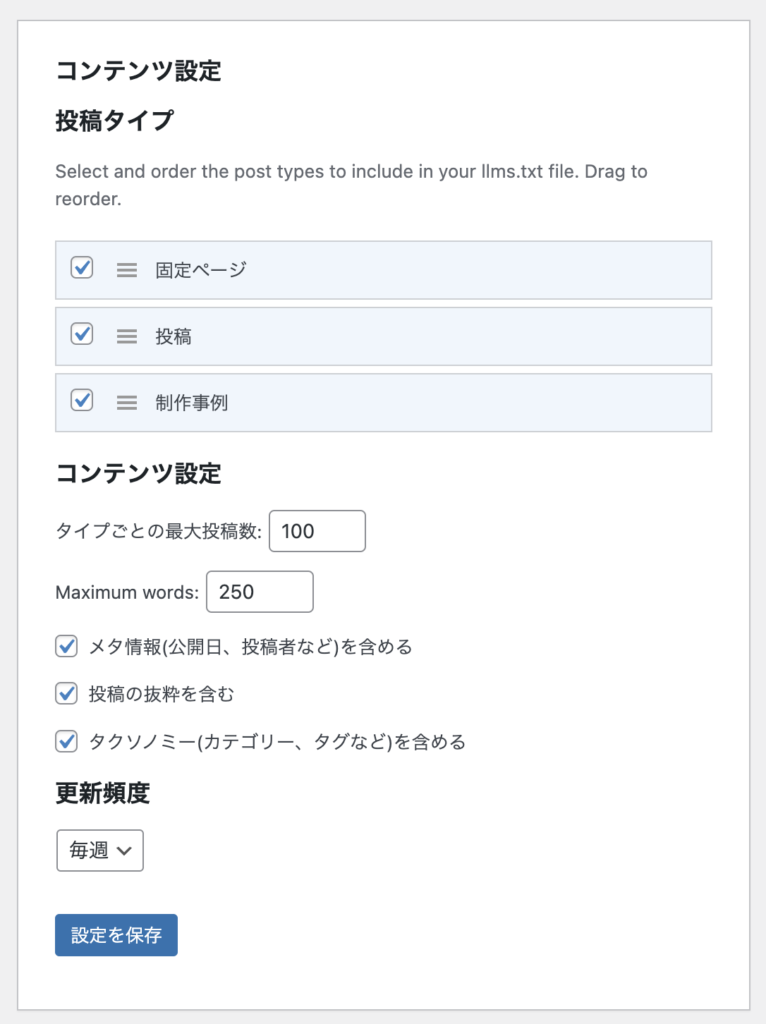Focus the Maximum words field with 250
Viewport: 766px width, 1024px height.
(x=260, y=592)
